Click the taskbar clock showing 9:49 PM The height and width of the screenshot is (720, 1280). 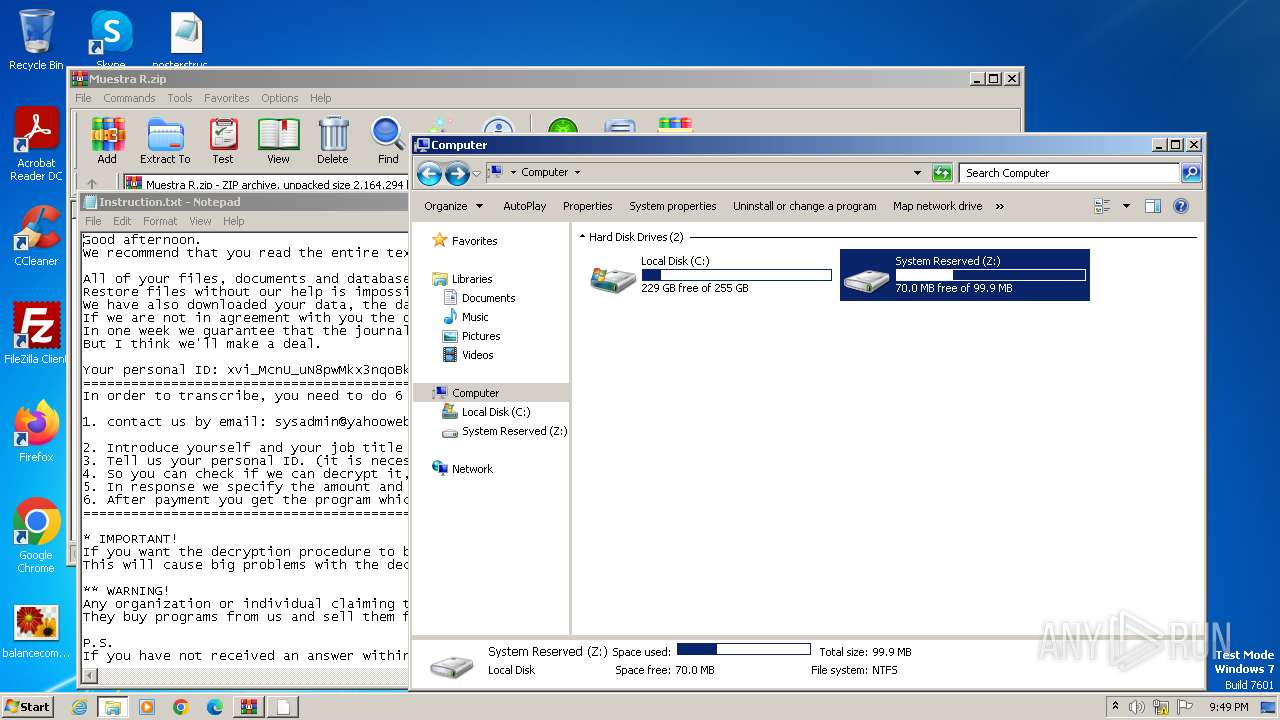(1228, 707)
